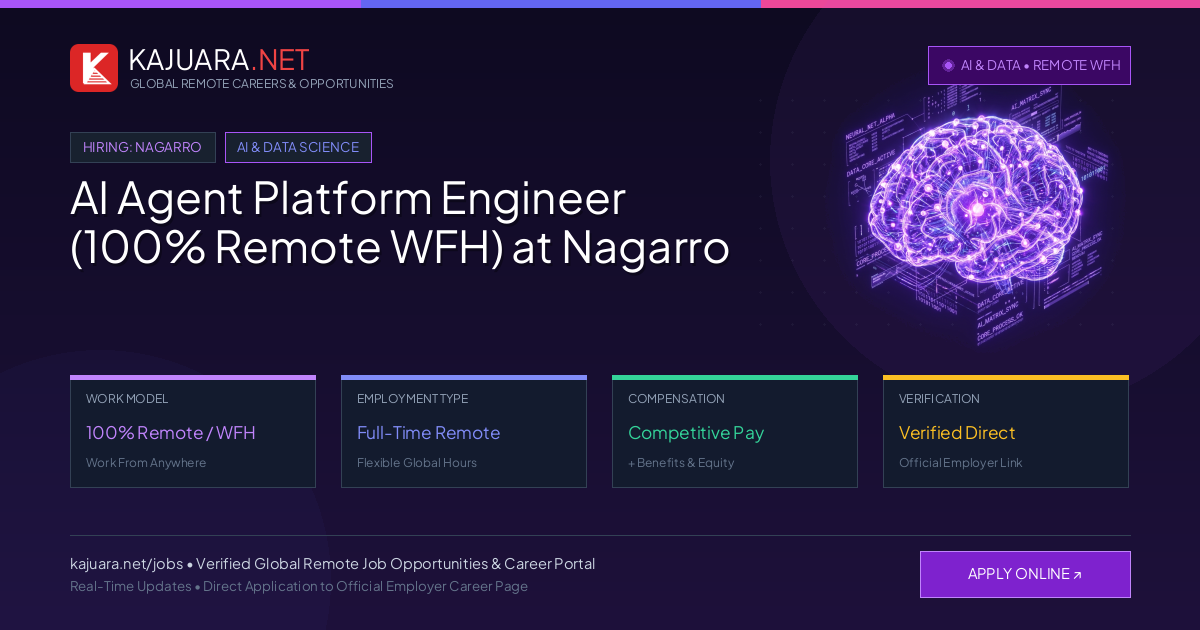1200x630 pixels.
Task: Click the hexagon icon in the AI & DATA badge
Action: click(948, 65)
